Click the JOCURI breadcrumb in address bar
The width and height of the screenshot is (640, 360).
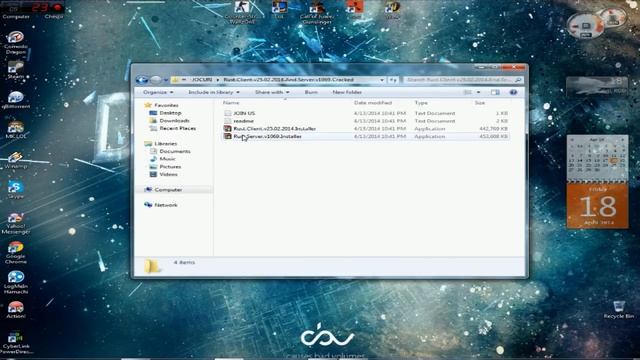202,80
